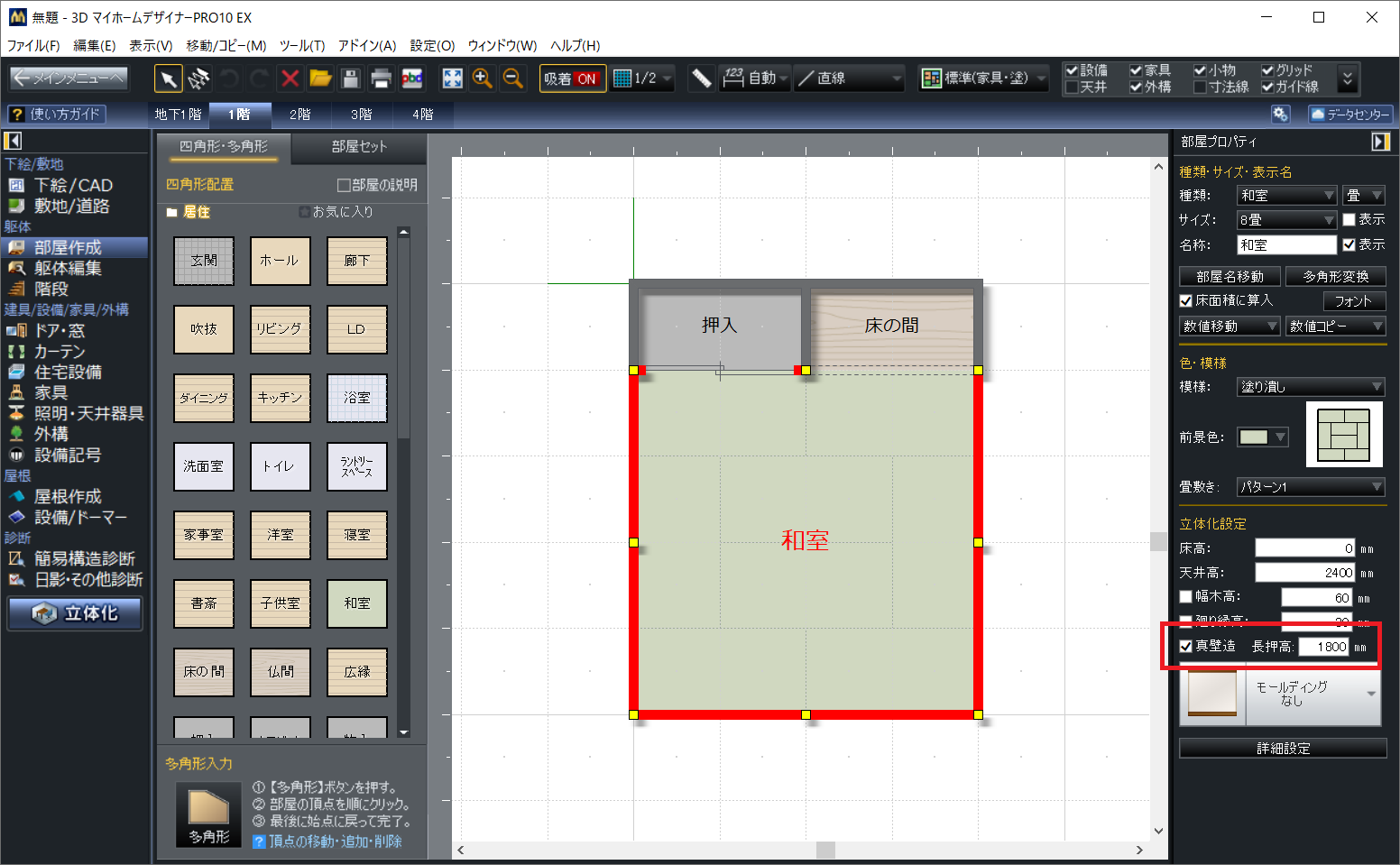
Task: Click the 詳細設定 button
Action: [1282, 749]
